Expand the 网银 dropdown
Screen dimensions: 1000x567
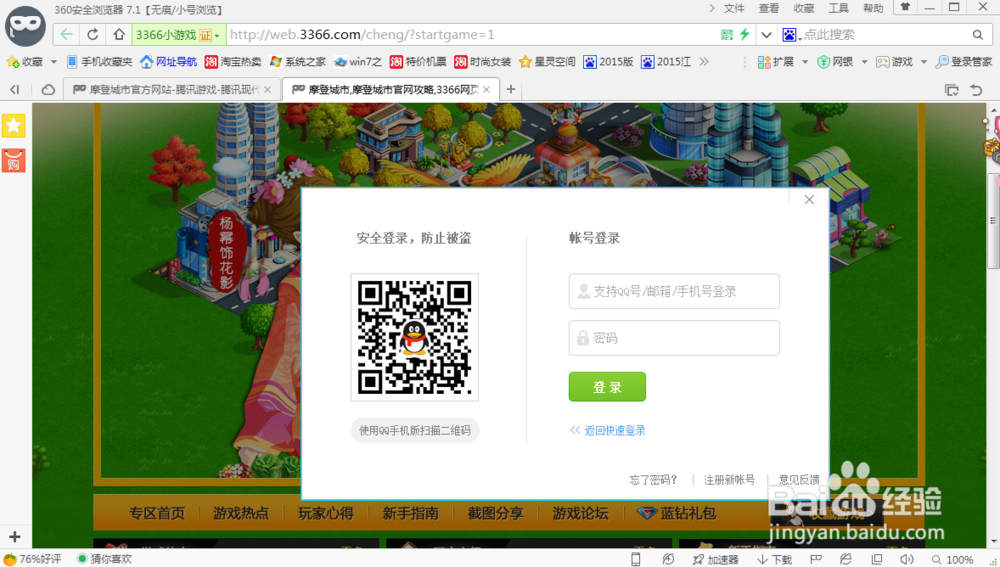click(864, 62)
